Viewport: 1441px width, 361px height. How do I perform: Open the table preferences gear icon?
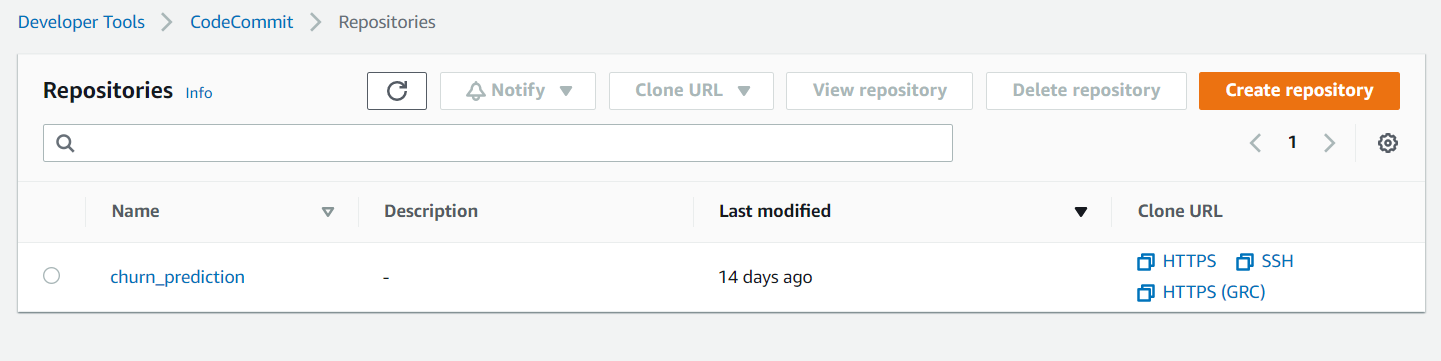(x=1387, y=143)
